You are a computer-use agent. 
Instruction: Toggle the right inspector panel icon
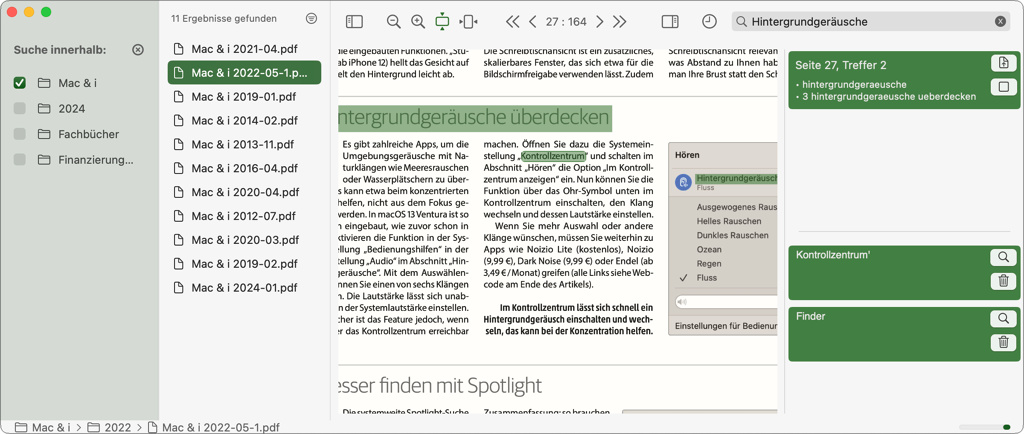[670, 21]
